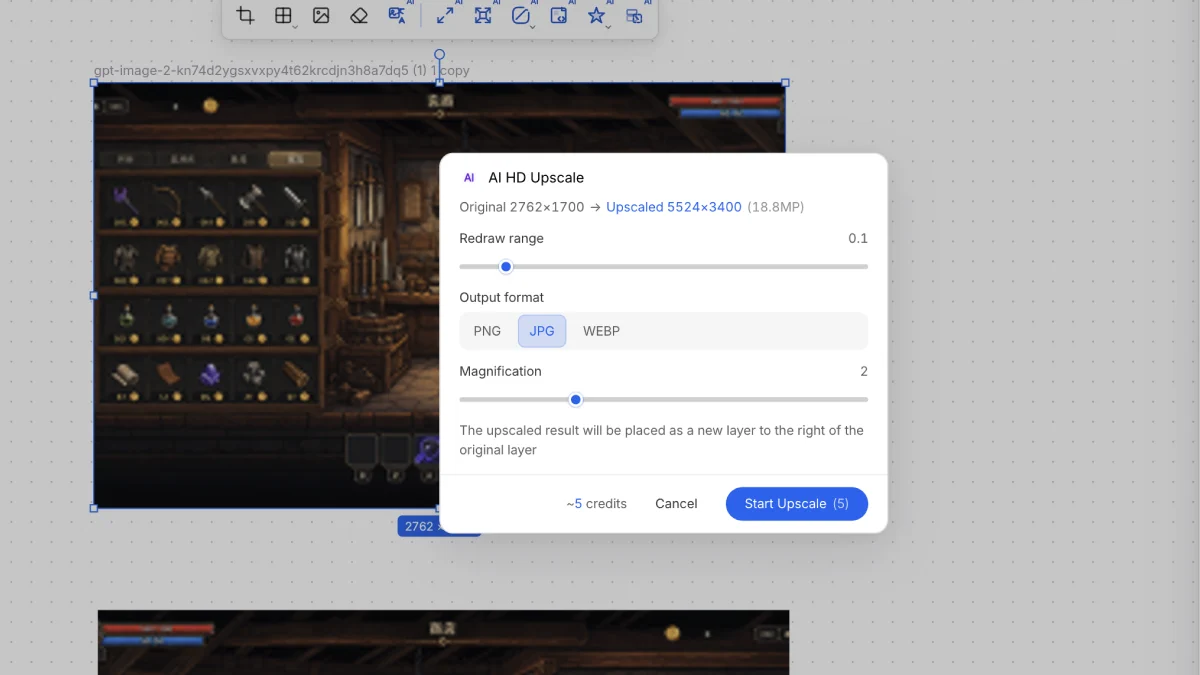Click the AI expand arrows icon

click(445, 15)
